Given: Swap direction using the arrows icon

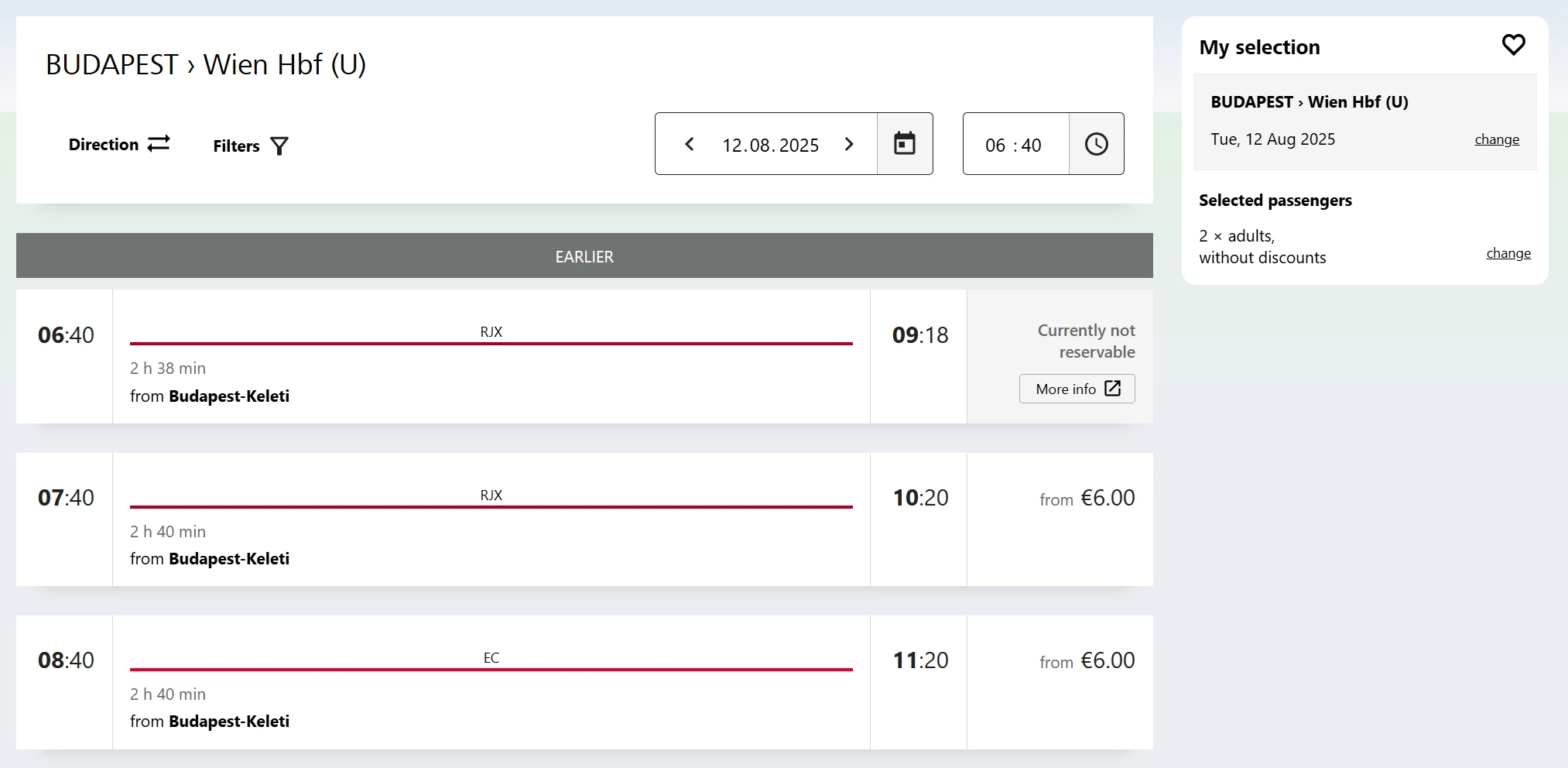Looking at the screenshot, I should click(159, 144).
